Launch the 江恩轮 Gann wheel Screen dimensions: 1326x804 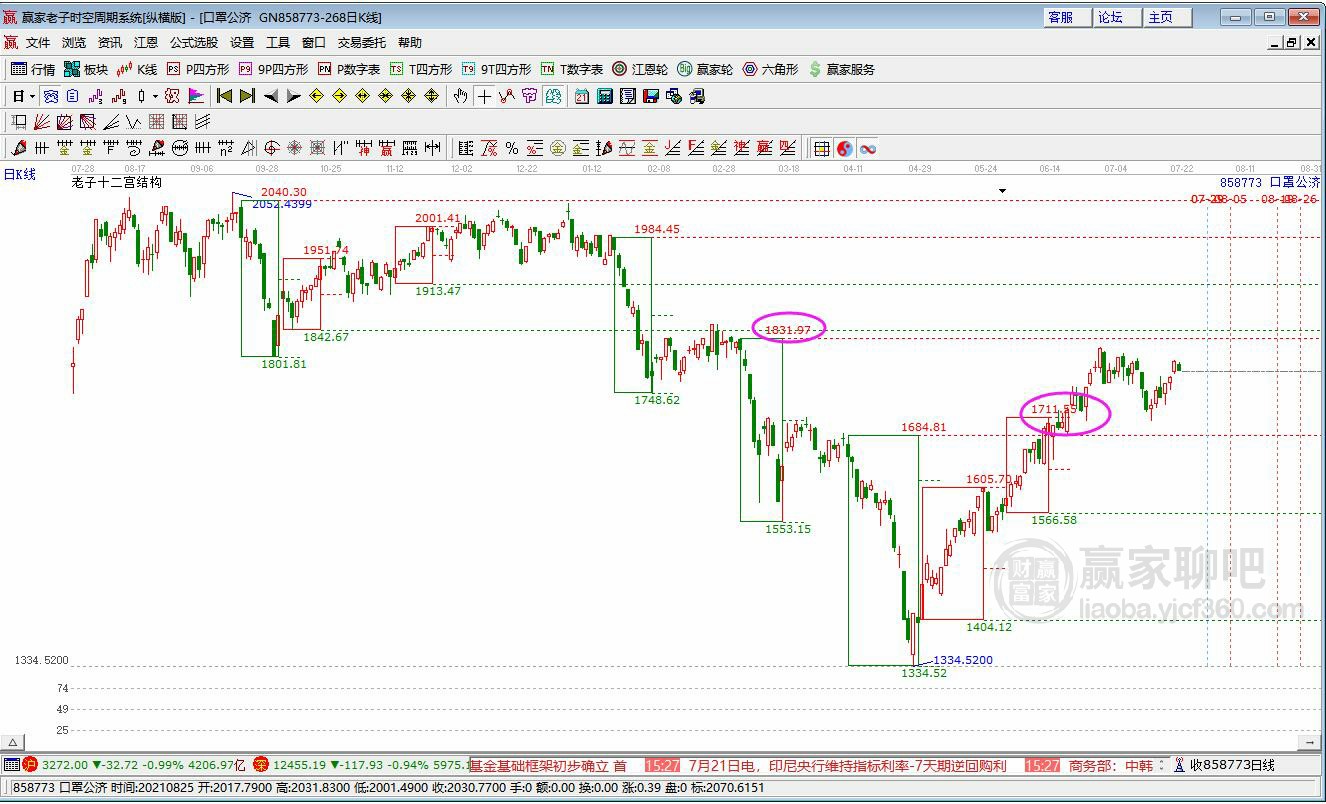(x=640, y=69)
